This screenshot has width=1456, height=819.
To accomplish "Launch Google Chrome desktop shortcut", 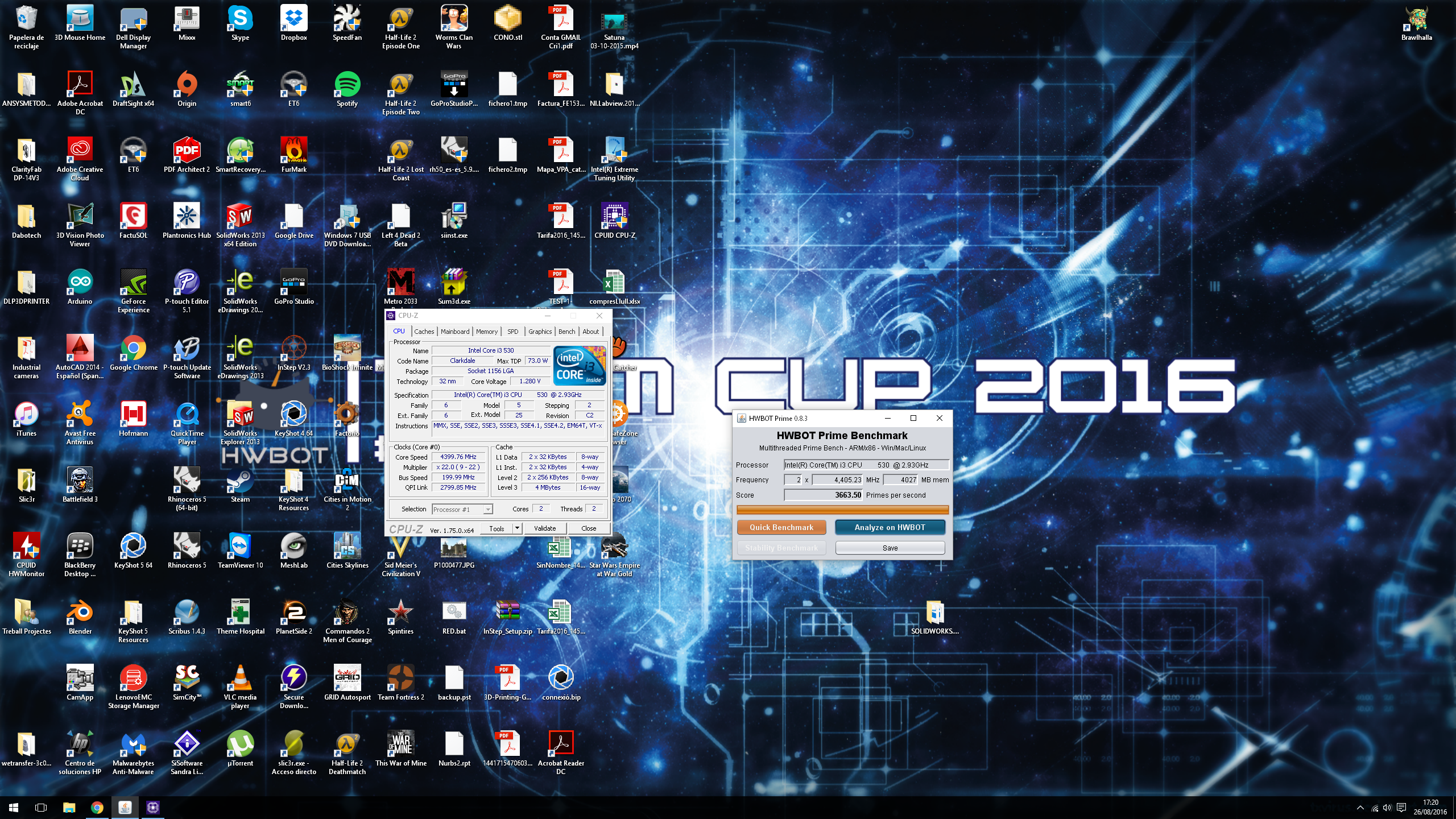I will click(x=133, y=353).
